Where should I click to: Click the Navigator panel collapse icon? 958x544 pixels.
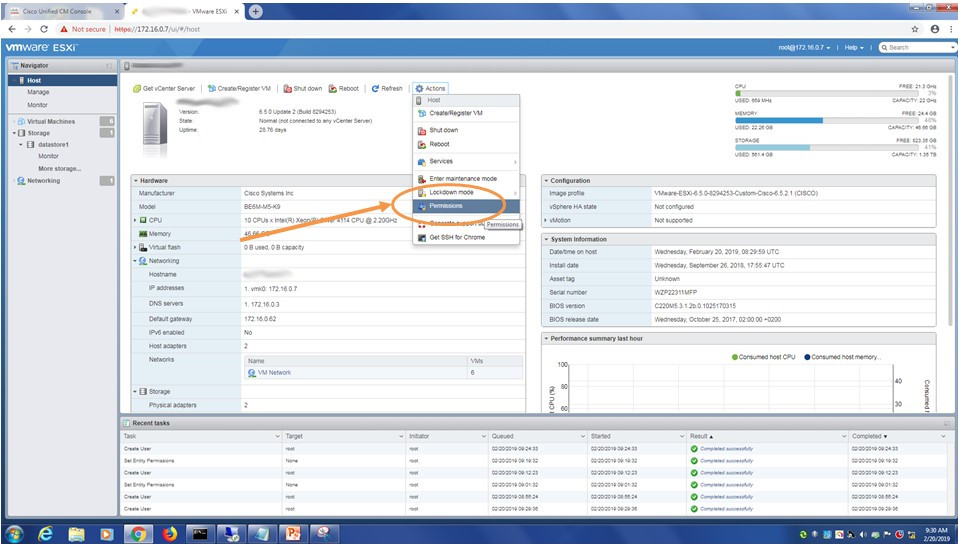click(x=109, y=65)
